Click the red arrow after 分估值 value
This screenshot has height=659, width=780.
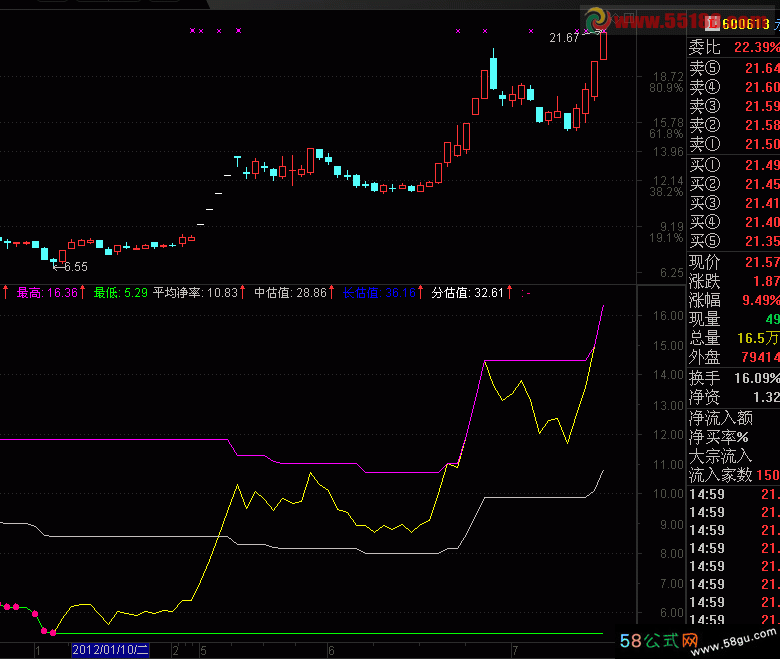coord(511,293)
